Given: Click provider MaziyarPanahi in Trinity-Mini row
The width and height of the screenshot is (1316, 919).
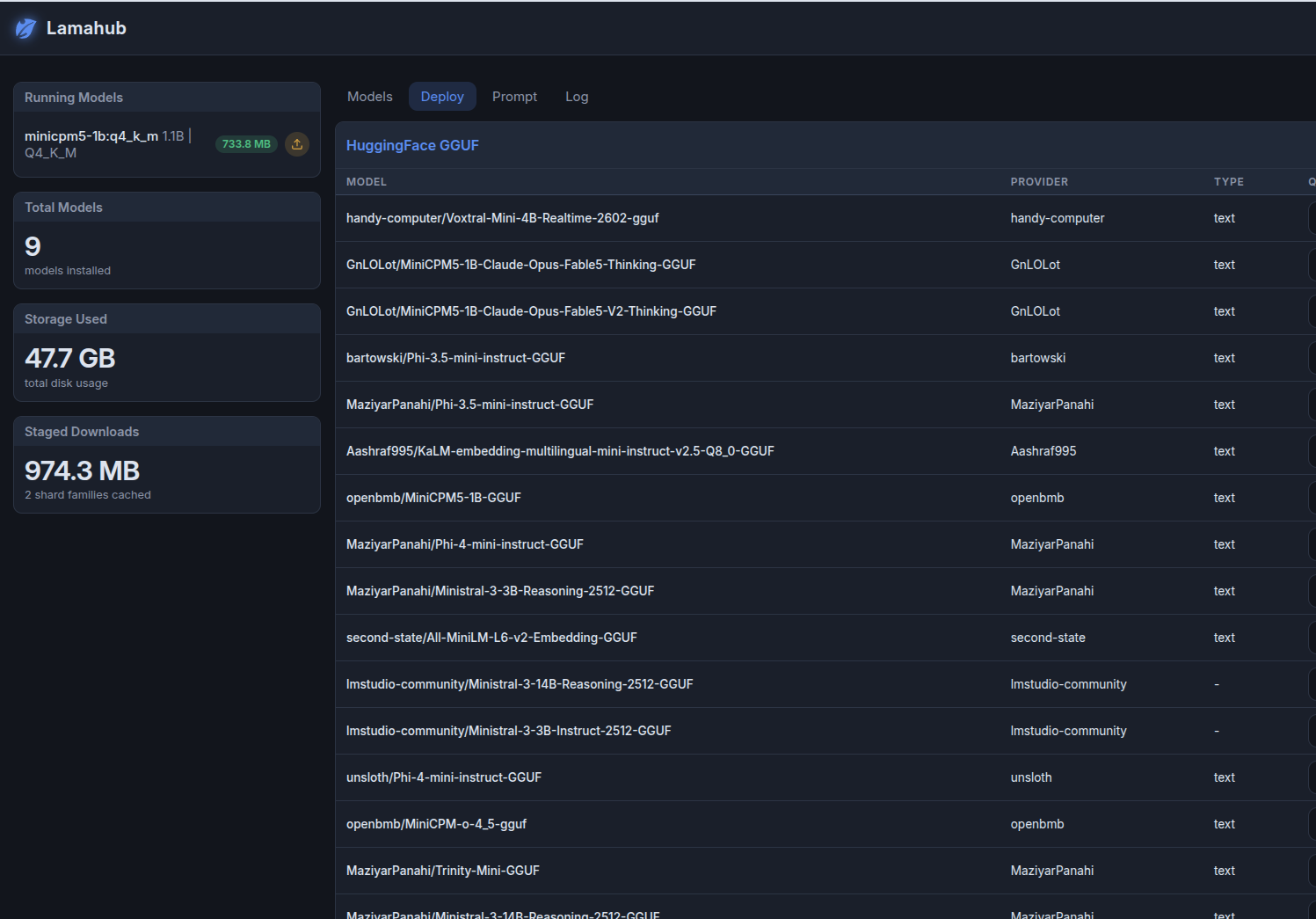Looking at the screenshot, I should click(x=1052, y=871).
